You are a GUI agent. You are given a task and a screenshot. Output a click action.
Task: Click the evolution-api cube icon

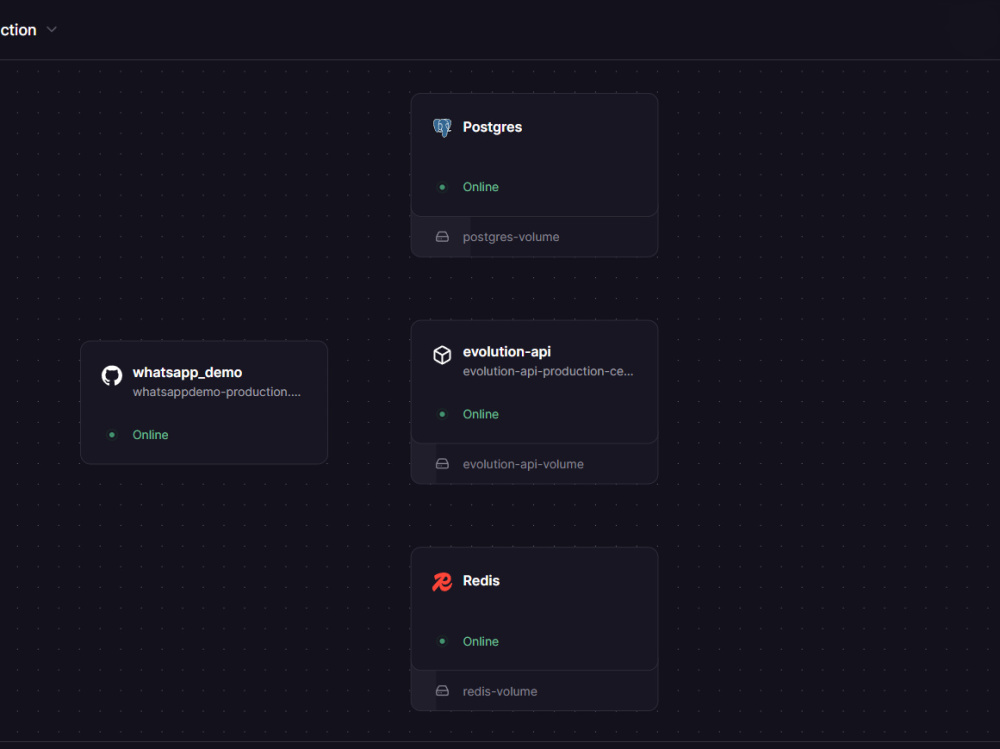click(442, 355)
